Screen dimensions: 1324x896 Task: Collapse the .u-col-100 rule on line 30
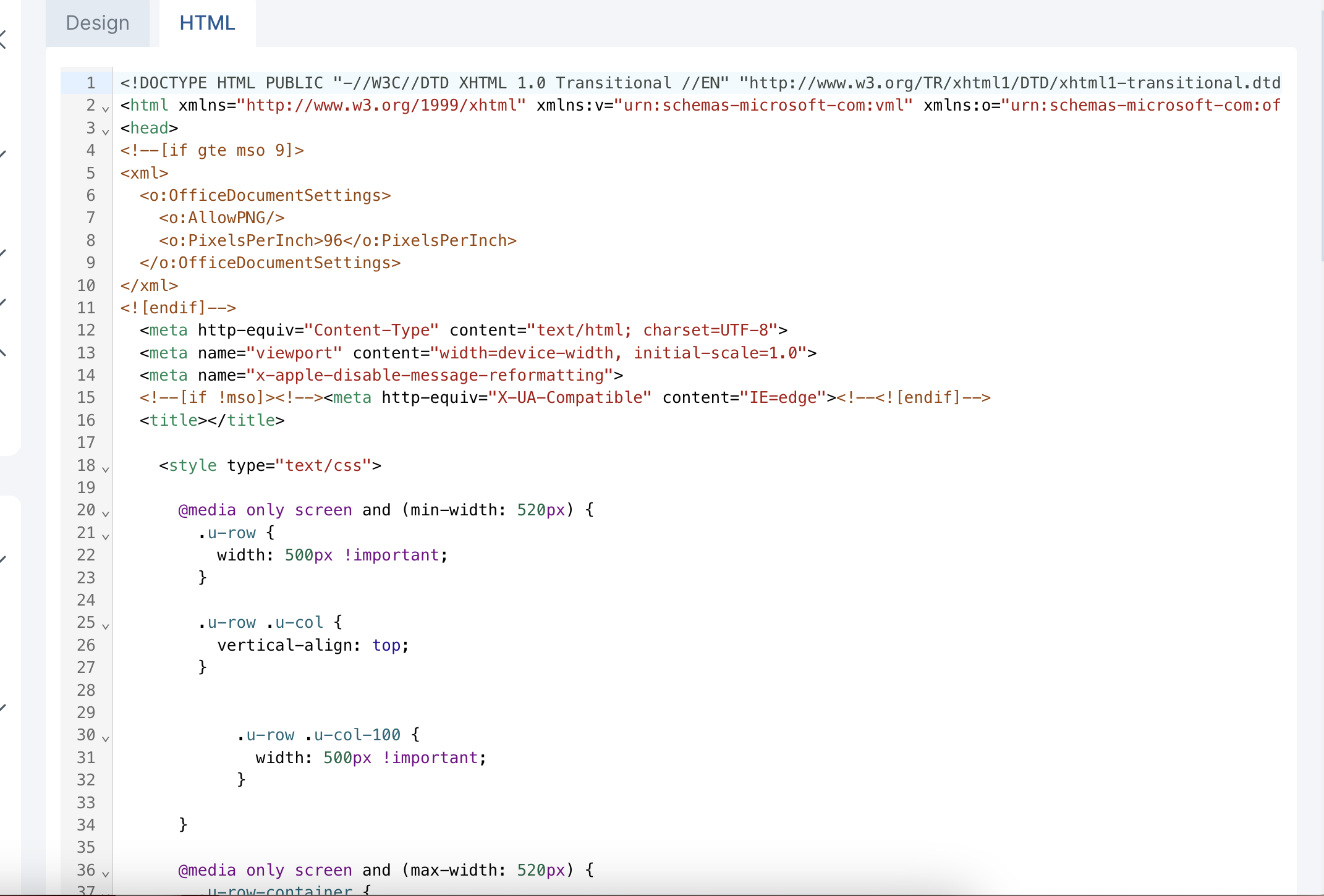(x=106, y=738)
